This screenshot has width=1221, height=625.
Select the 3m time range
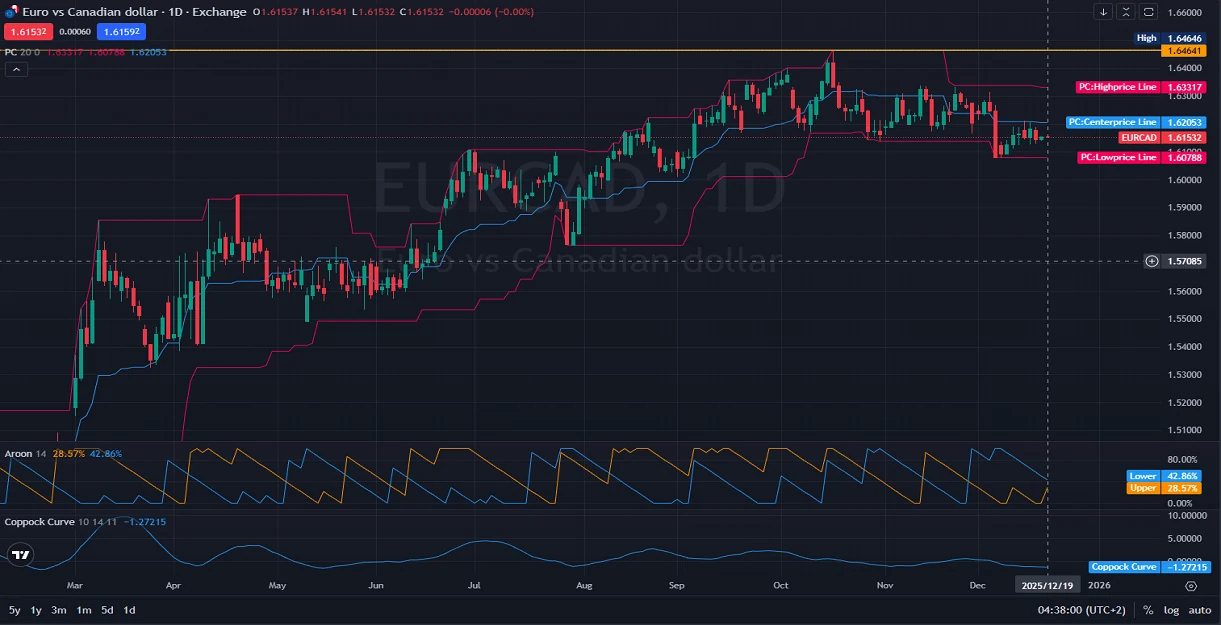59,610
